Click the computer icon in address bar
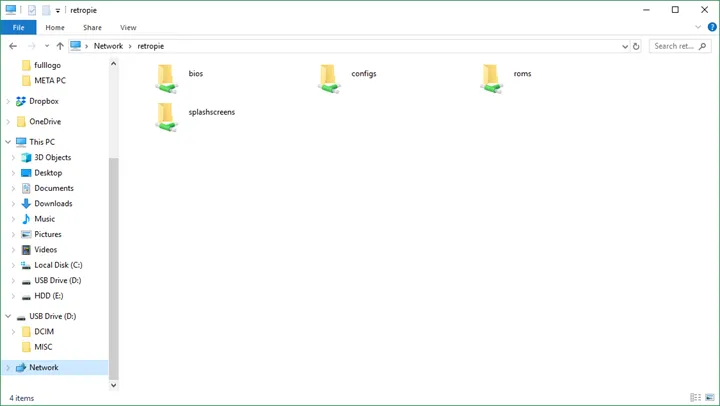 pyautogui.click(x=76, y=45)
